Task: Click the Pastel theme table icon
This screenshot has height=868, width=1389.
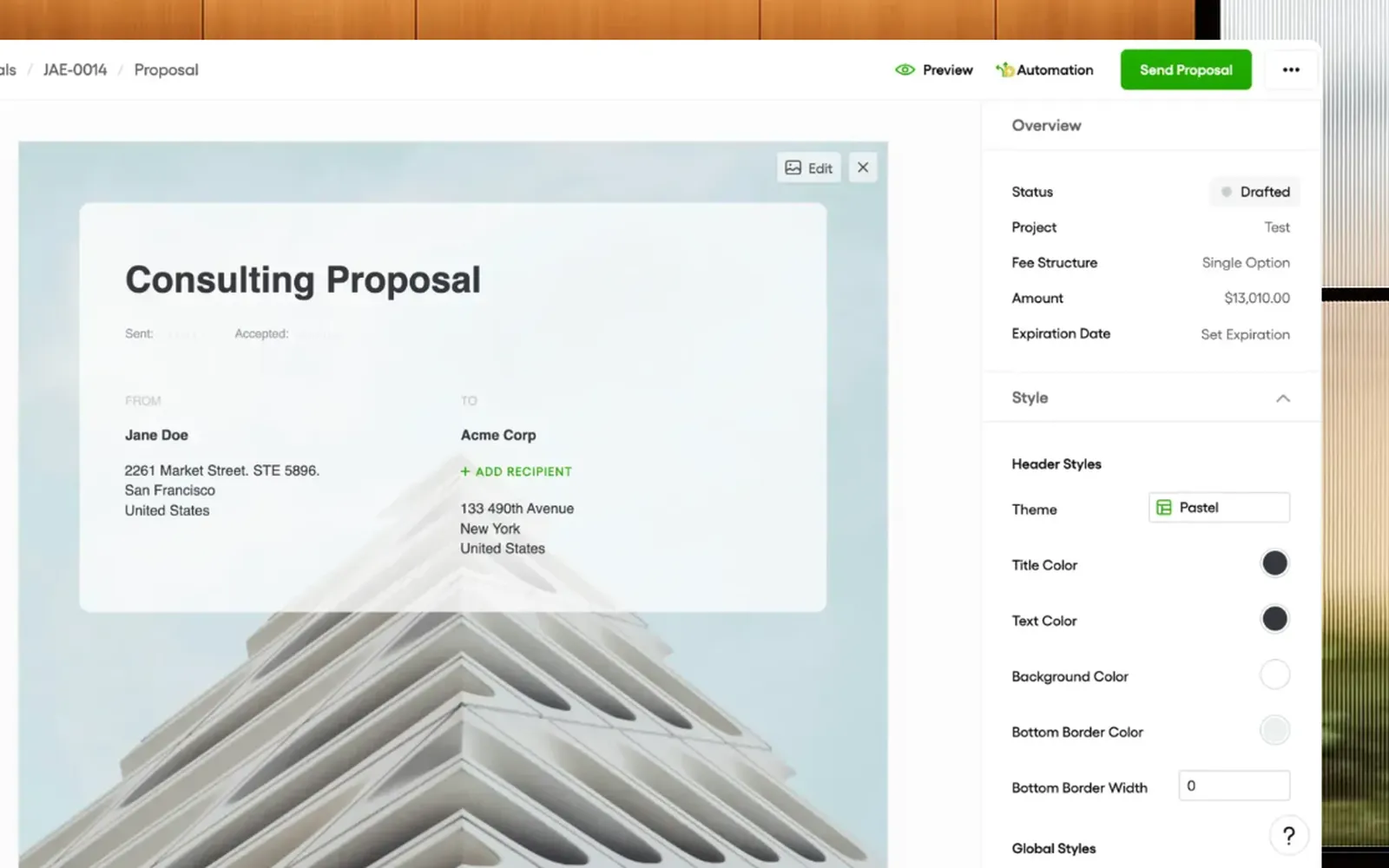Action: (x=1164, y=508)
